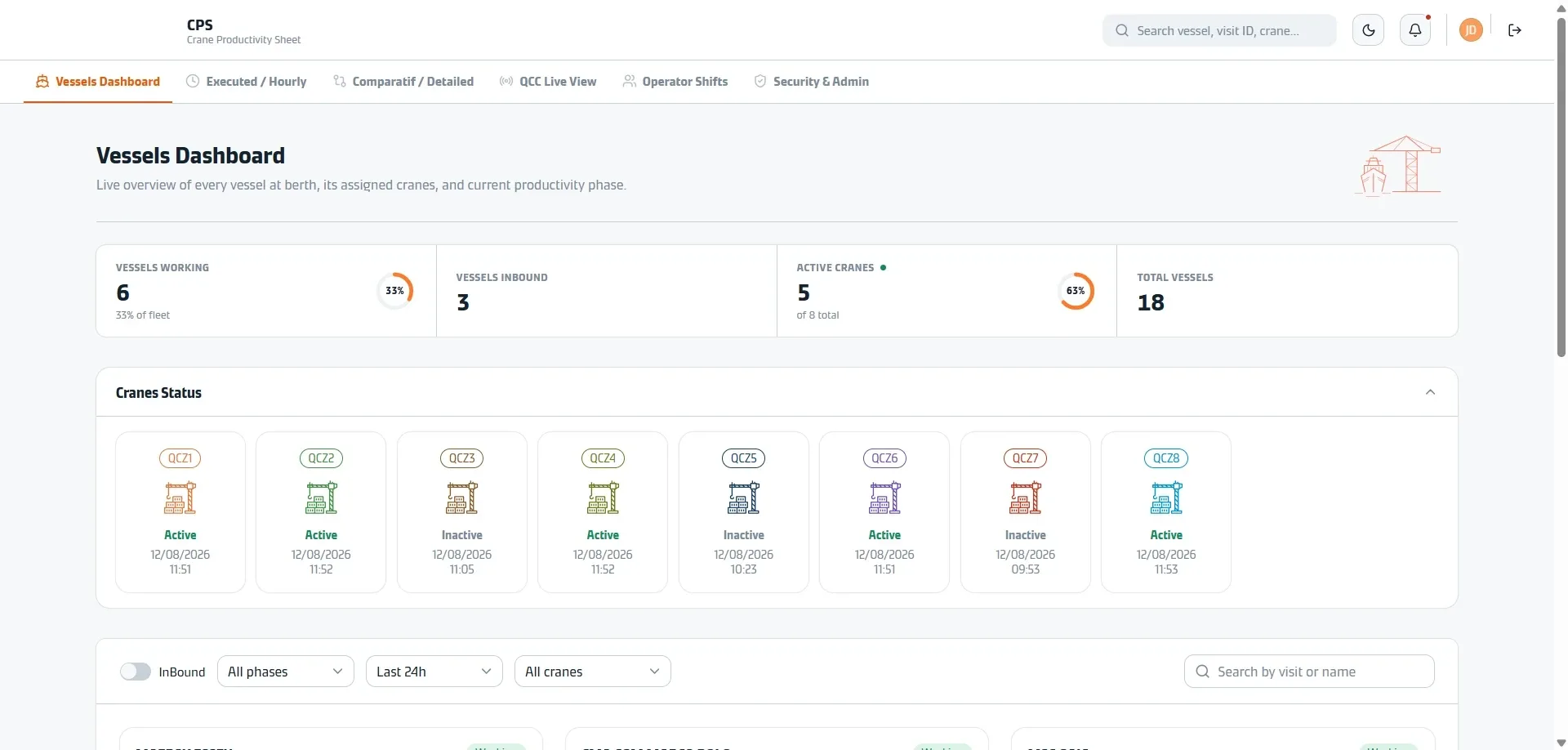Image resolution: width=1568 pixels, height=750 pixels.
Task: Switch to Security & Admin tab
Action: [x=811, y=82]
